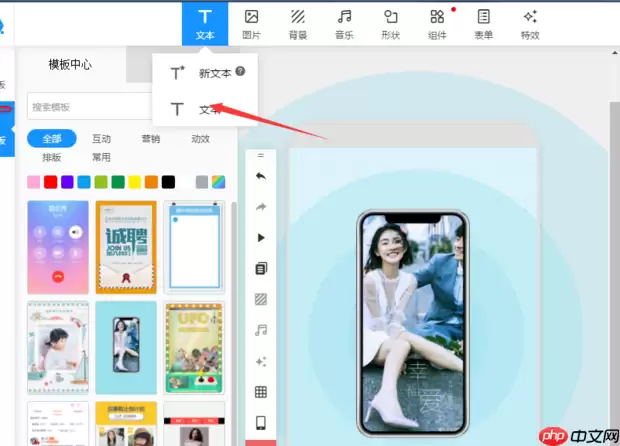Focus the 搜索模板 search field

(x=90, y=106)
